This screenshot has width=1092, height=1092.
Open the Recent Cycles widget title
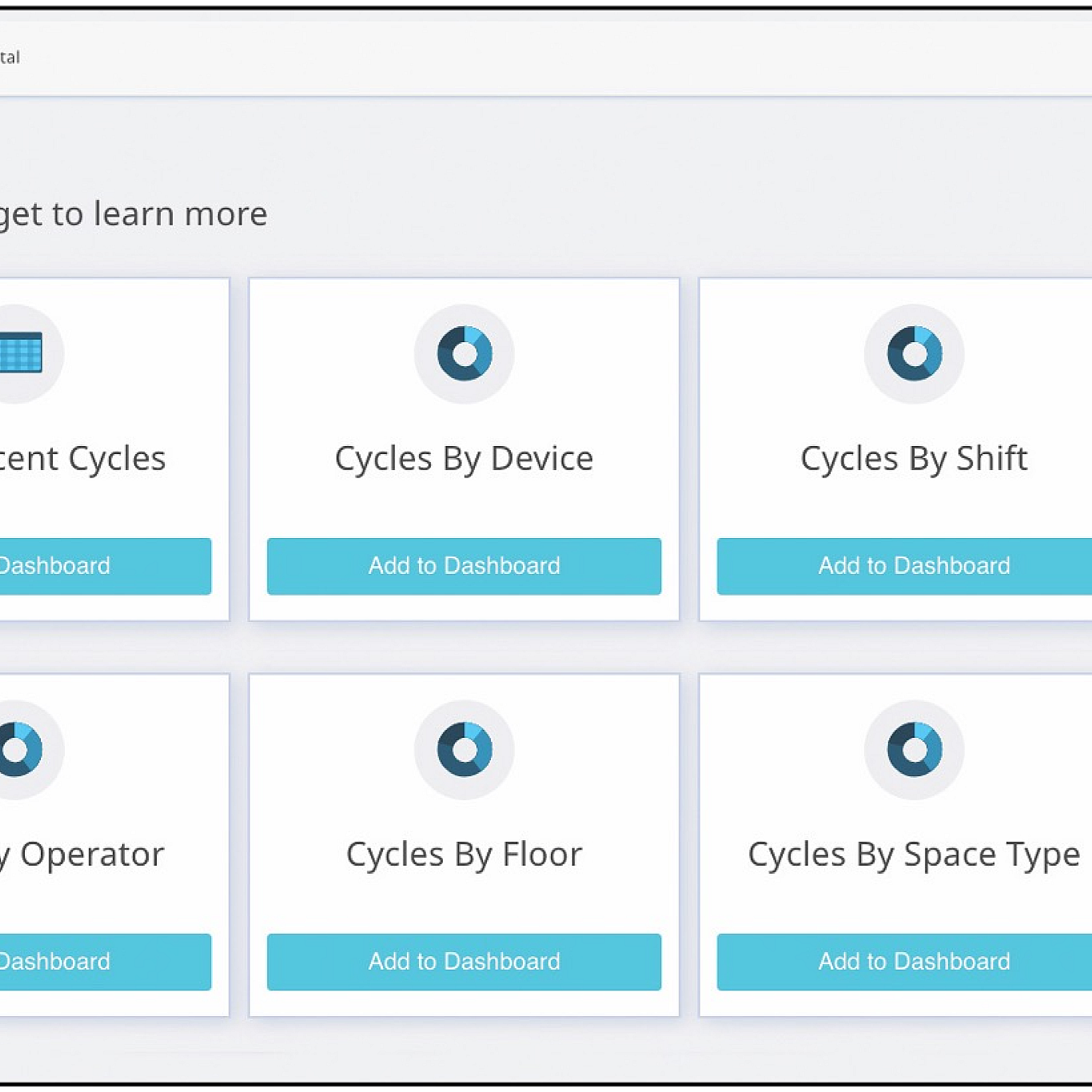[x=83, y=459]
